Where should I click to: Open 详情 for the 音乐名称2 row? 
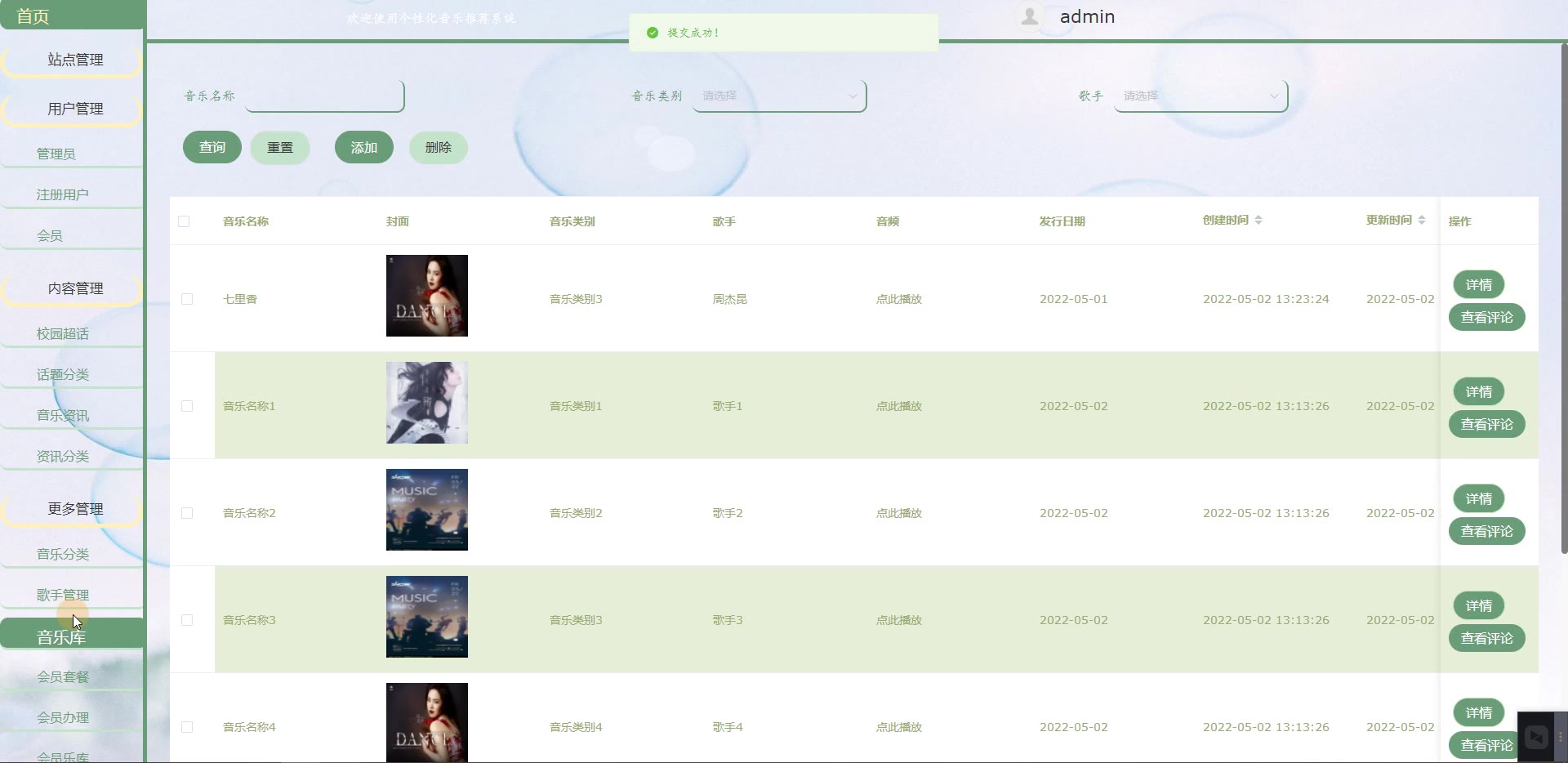point(1479,498)
